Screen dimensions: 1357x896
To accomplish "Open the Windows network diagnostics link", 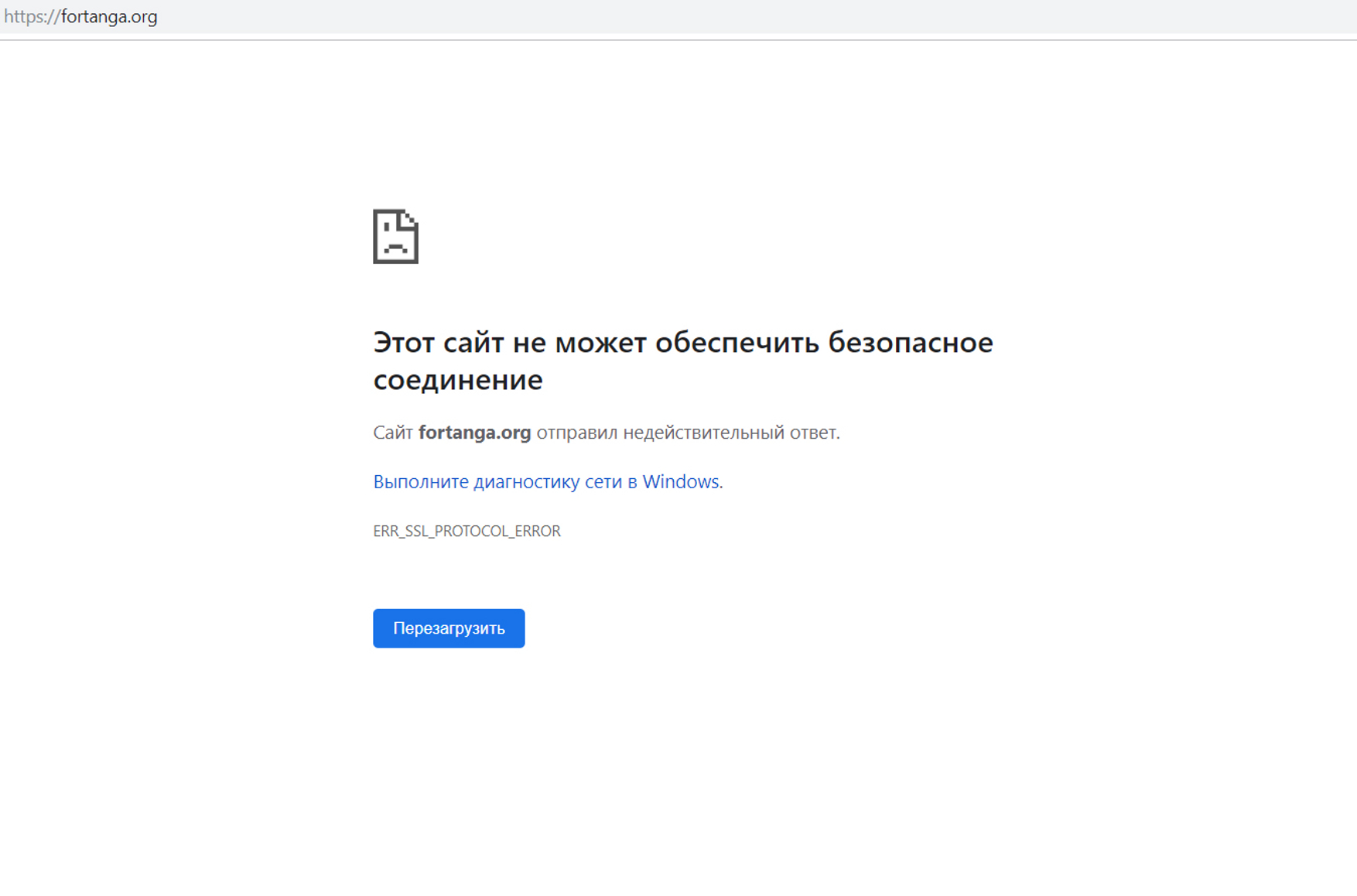I will pos(547,481).
